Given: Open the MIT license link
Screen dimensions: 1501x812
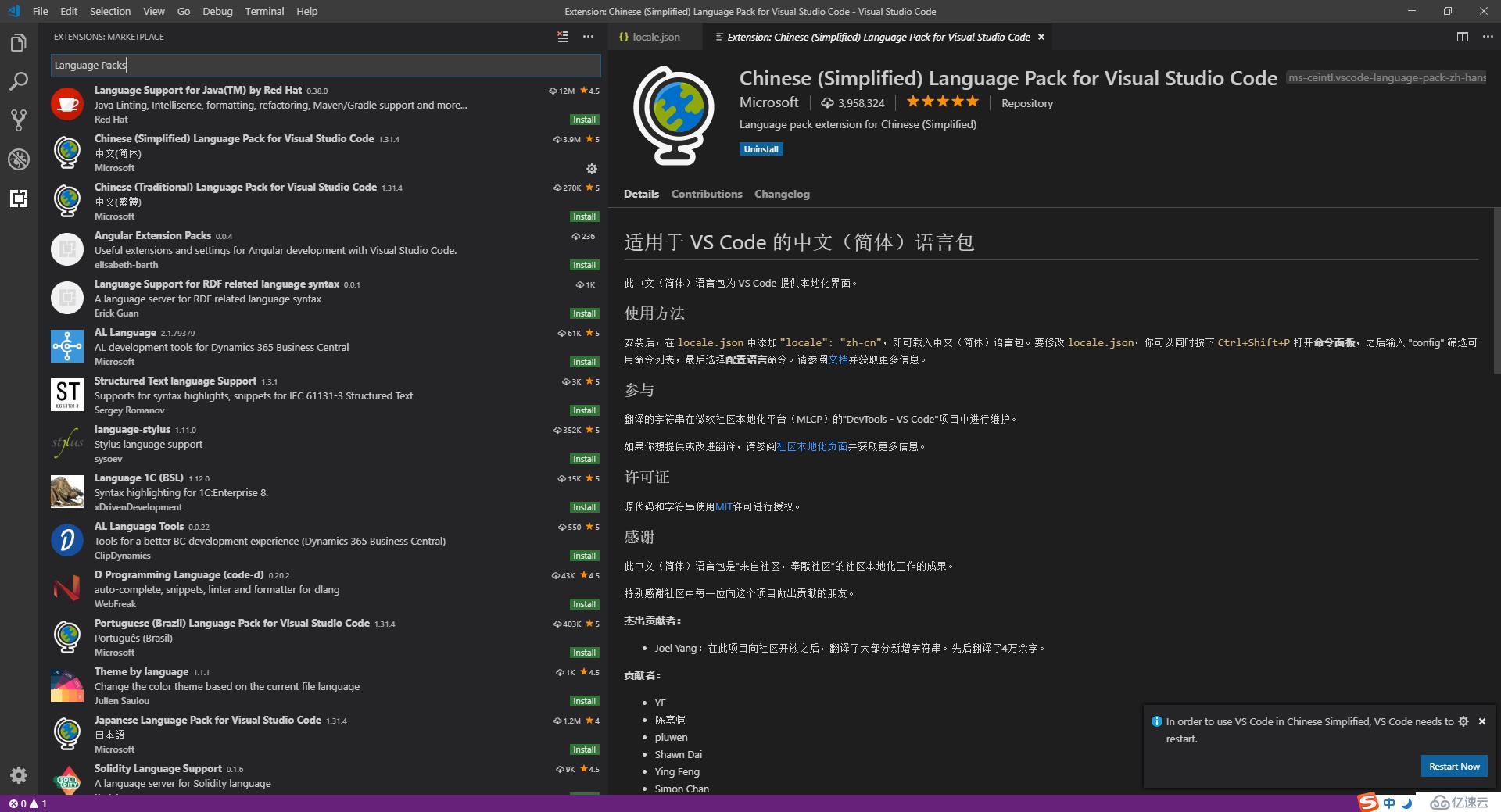Looking at the screenshot, I should pyautogui.click(x=724, y=506).
